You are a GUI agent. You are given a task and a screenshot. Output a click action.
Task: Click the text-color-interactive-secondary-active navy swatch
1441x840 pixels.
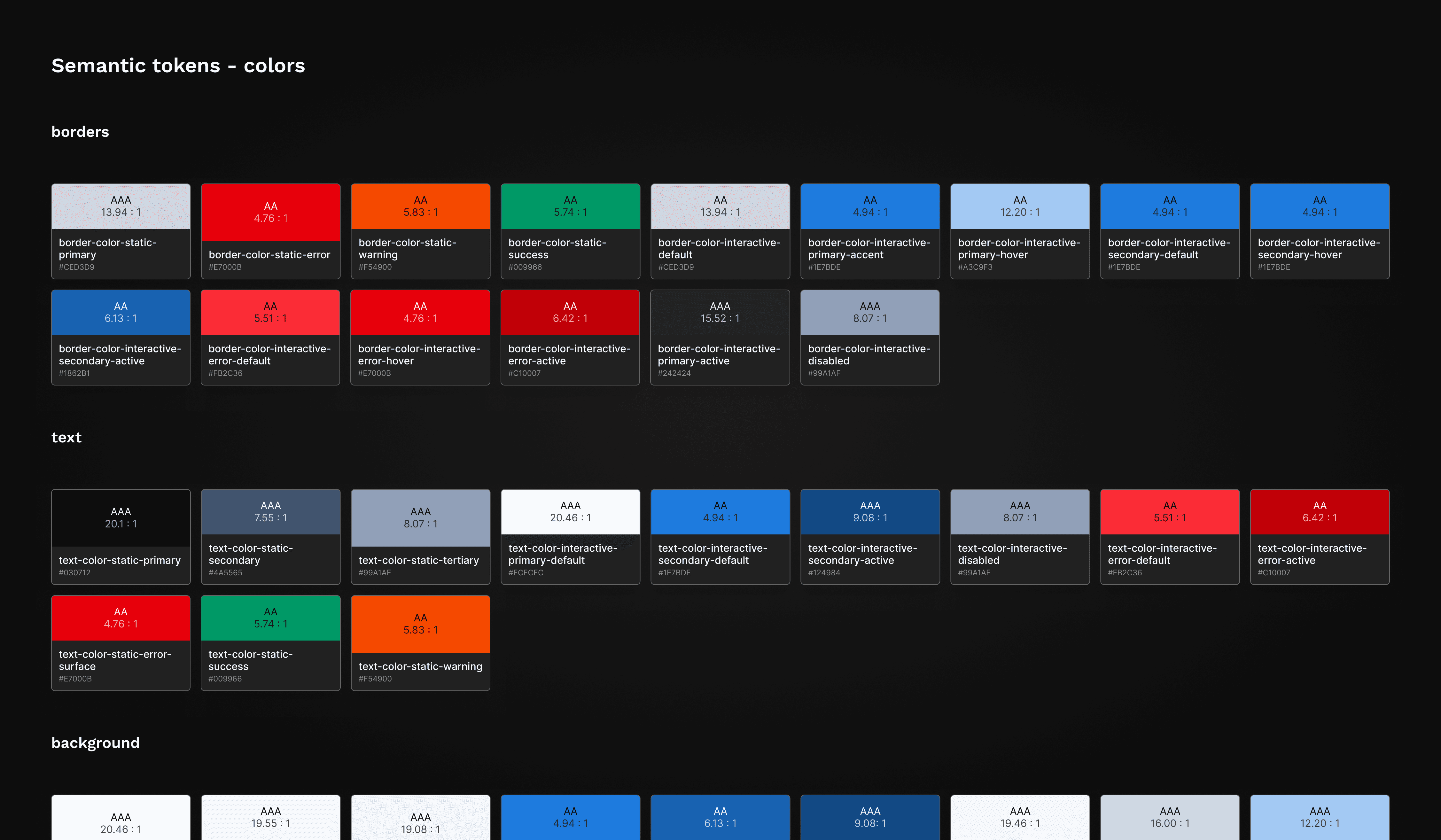[x=870, y=512]
